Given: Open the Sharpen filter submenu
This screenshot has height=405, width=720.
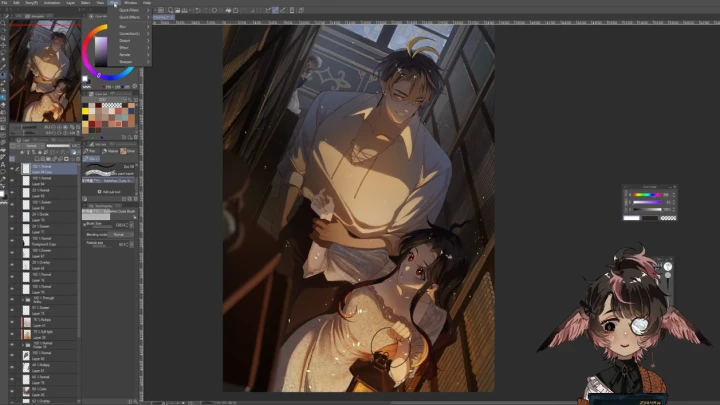Looking at the screenshot, I should 126,61.
